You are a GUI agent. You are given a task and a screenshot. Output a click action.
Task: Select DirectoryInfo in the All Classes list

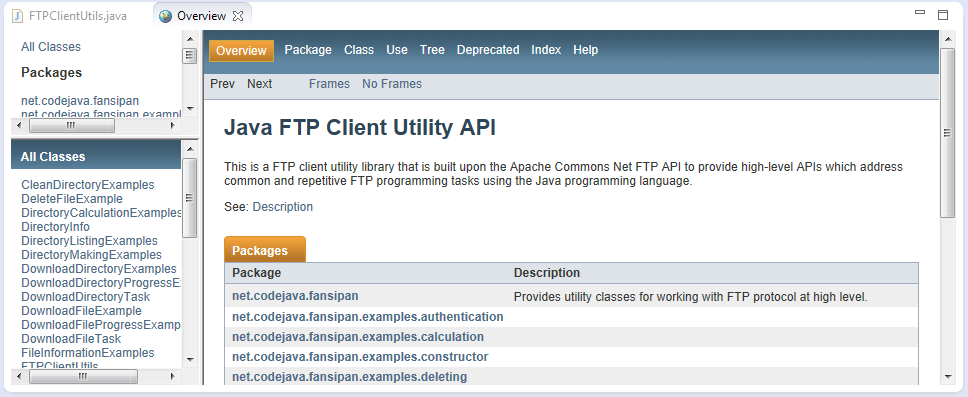point(56,227)
